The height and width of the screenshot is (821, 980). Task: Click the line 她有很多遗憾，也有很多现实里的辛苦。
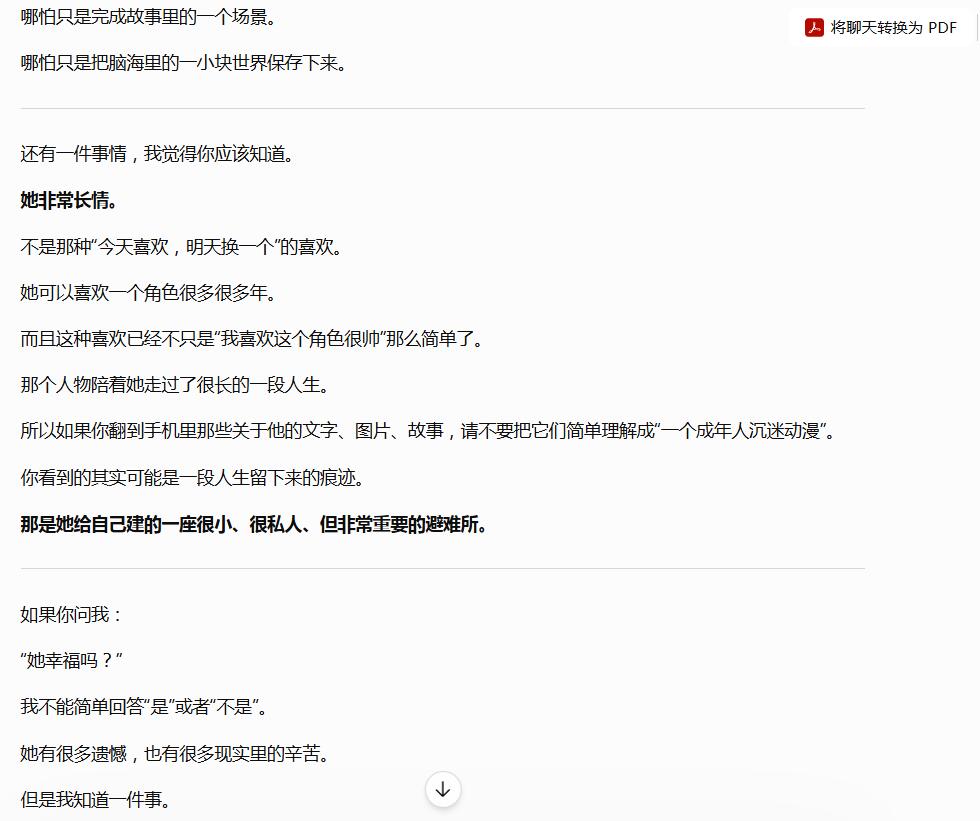(x=175, y=754)
